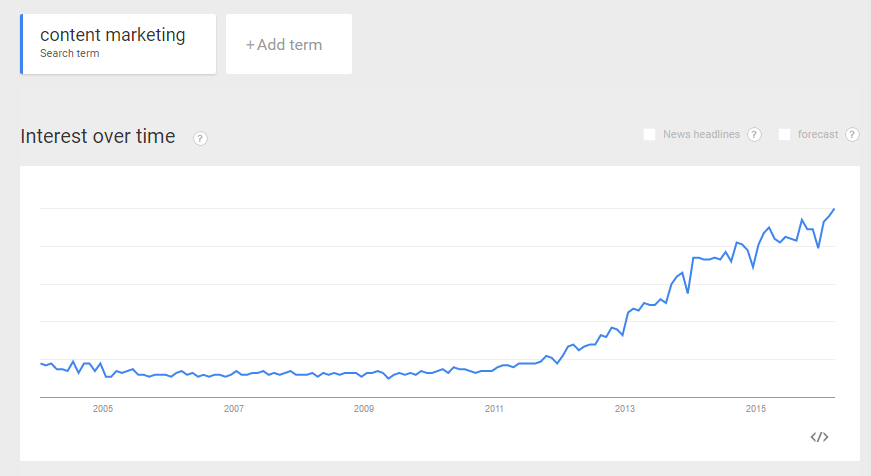The height and width of the screenshot is (476, 871).
Task: Click help icon next to News headlines
Action: pyautogui.click(x=754, y=134)
